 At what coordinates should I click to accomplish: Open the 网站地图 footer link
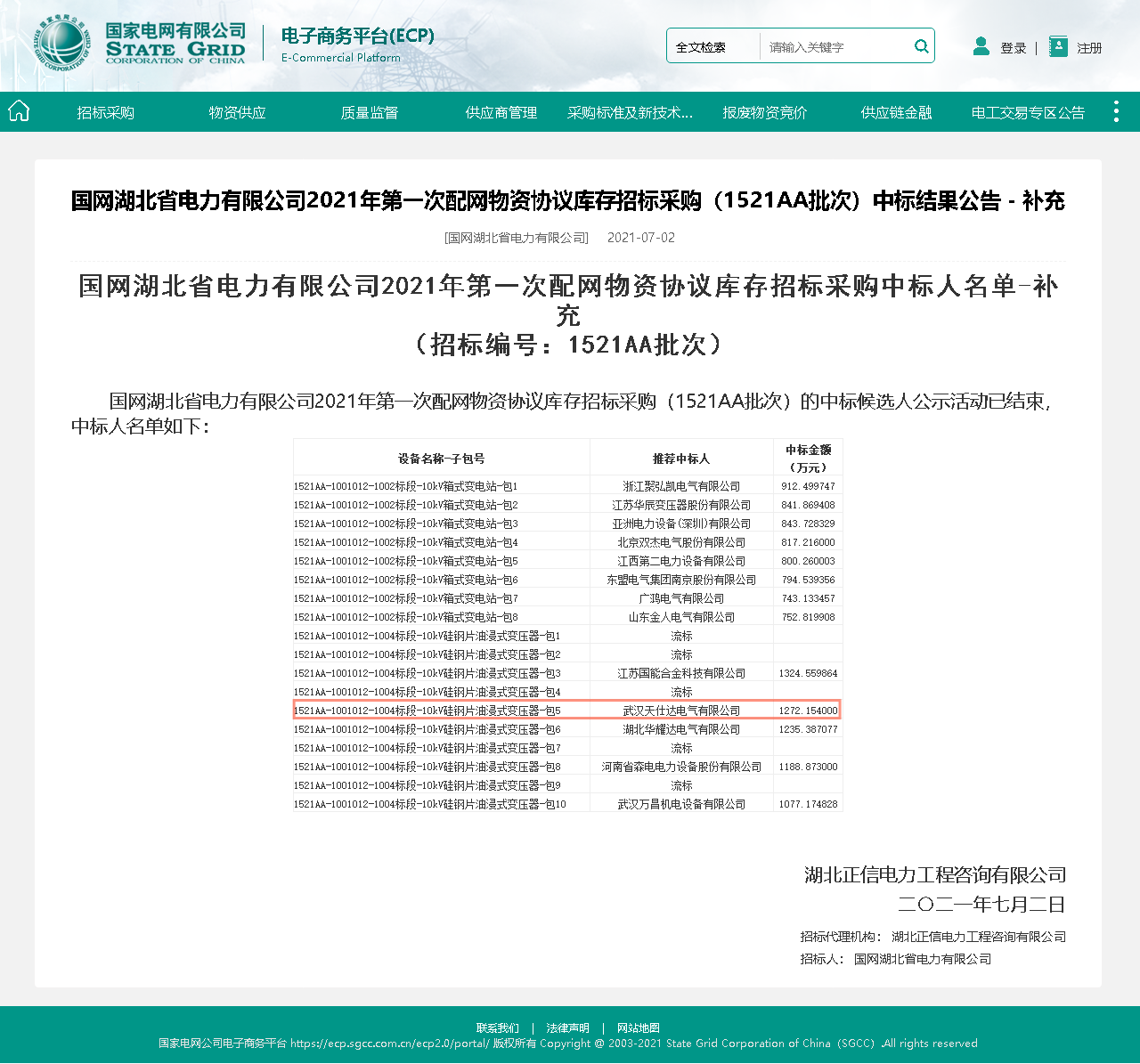click(638, 1027)
